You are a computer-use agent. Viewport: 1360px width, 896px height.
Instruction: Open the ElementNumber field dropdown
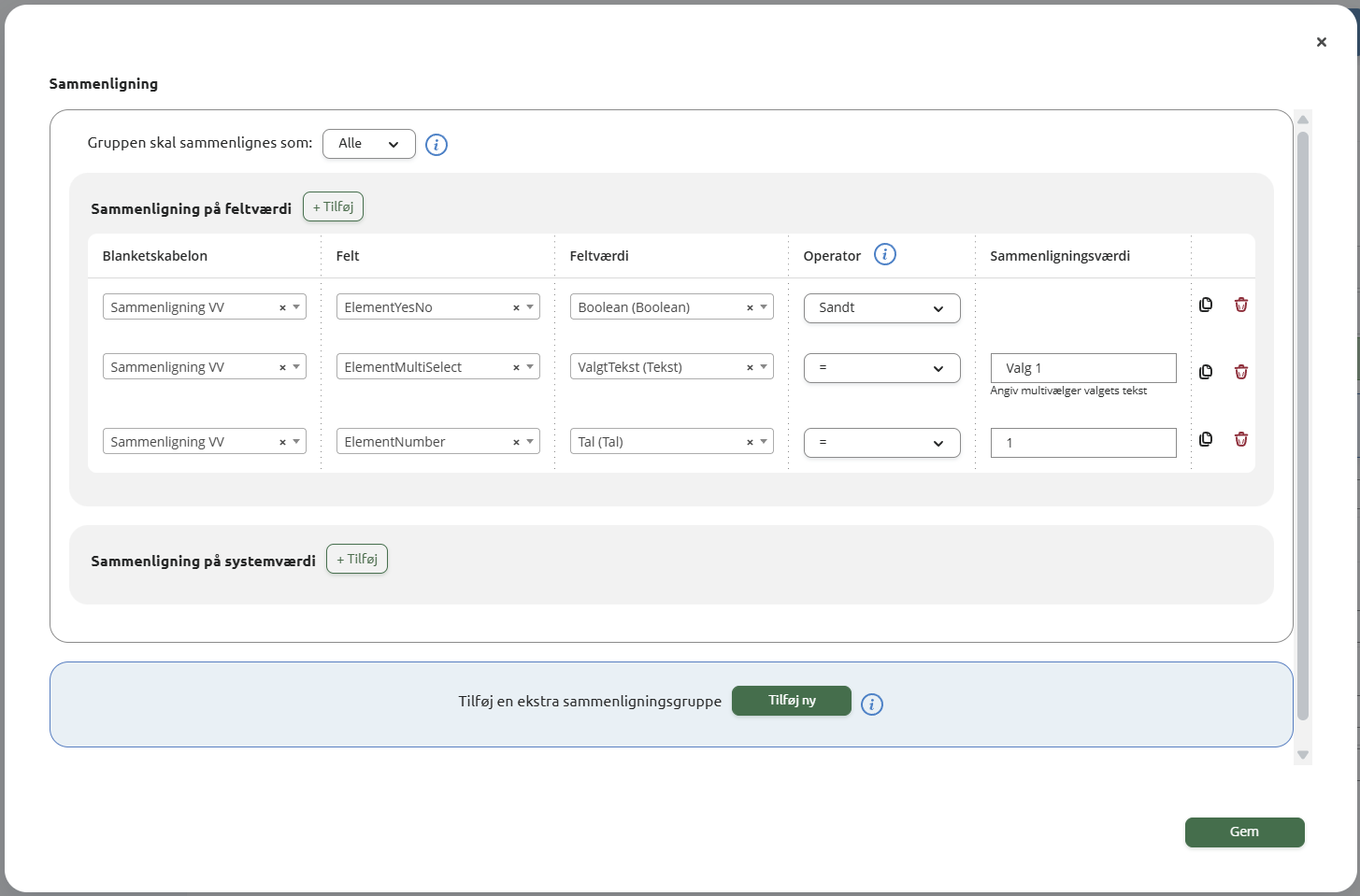(x=530, y=442)
